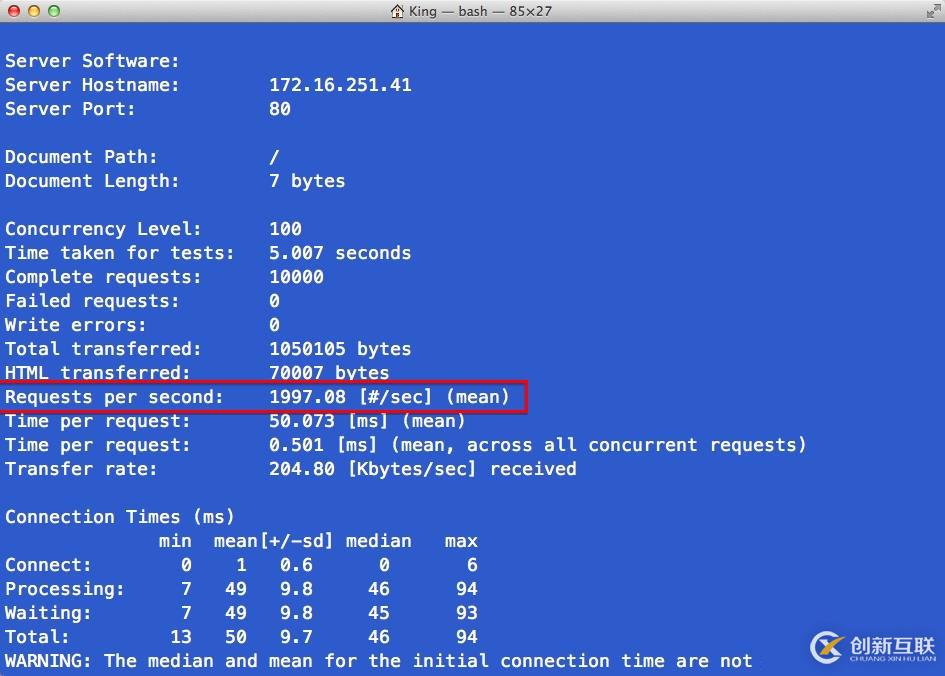Click the 'Transfer rate:' label

click(x=81, y=469)
